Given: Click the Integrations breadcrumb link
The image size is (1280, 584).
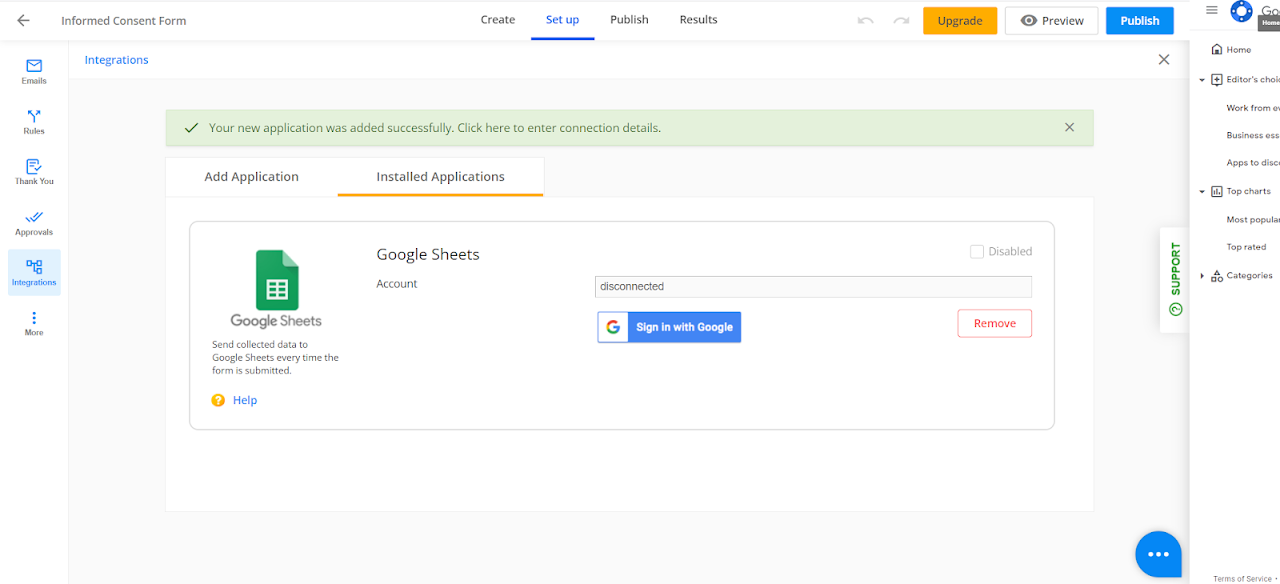Looking at the screenshot, I should (116, 60).
